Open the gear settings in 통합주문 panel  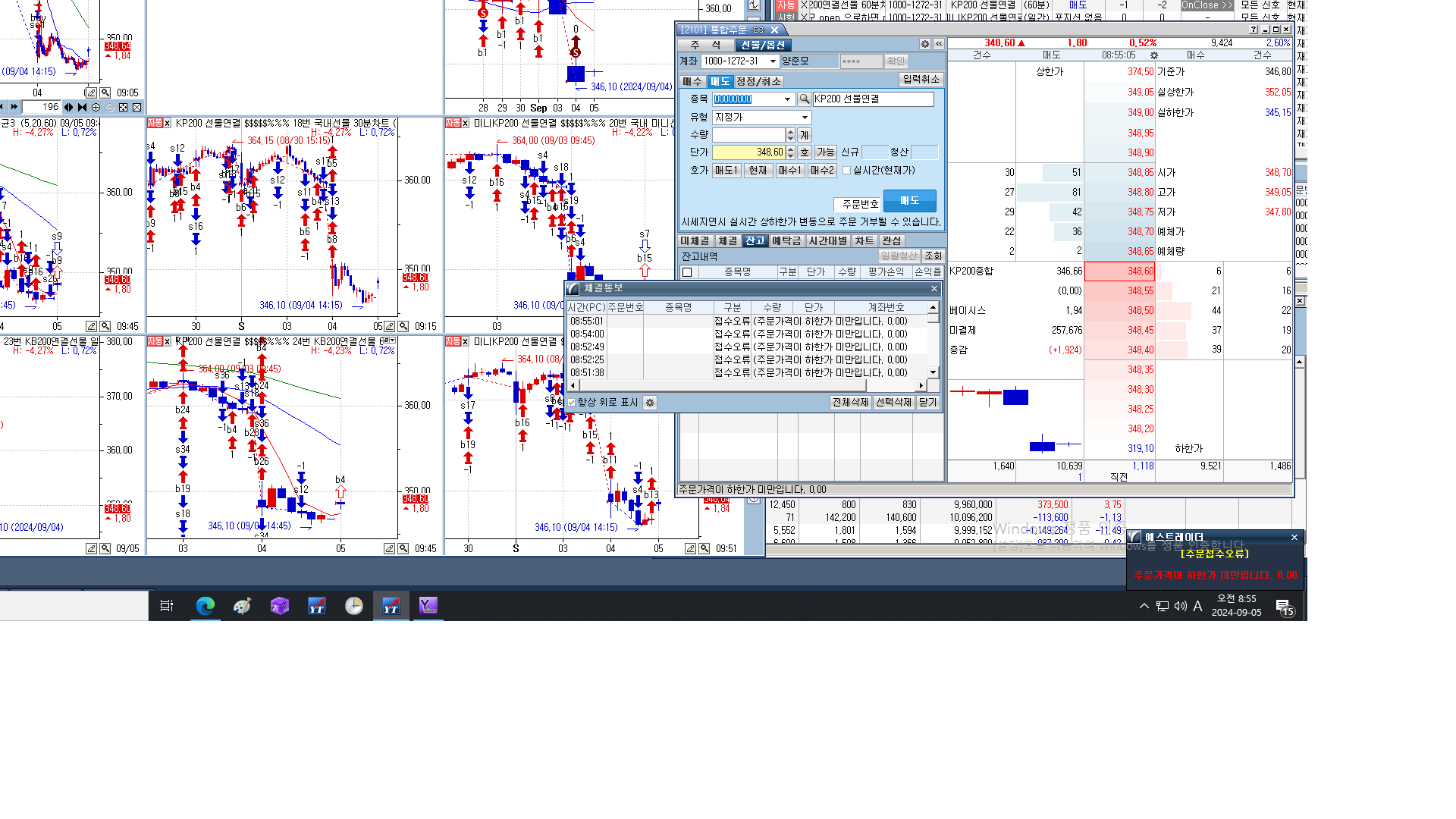(x=925, y=45)
